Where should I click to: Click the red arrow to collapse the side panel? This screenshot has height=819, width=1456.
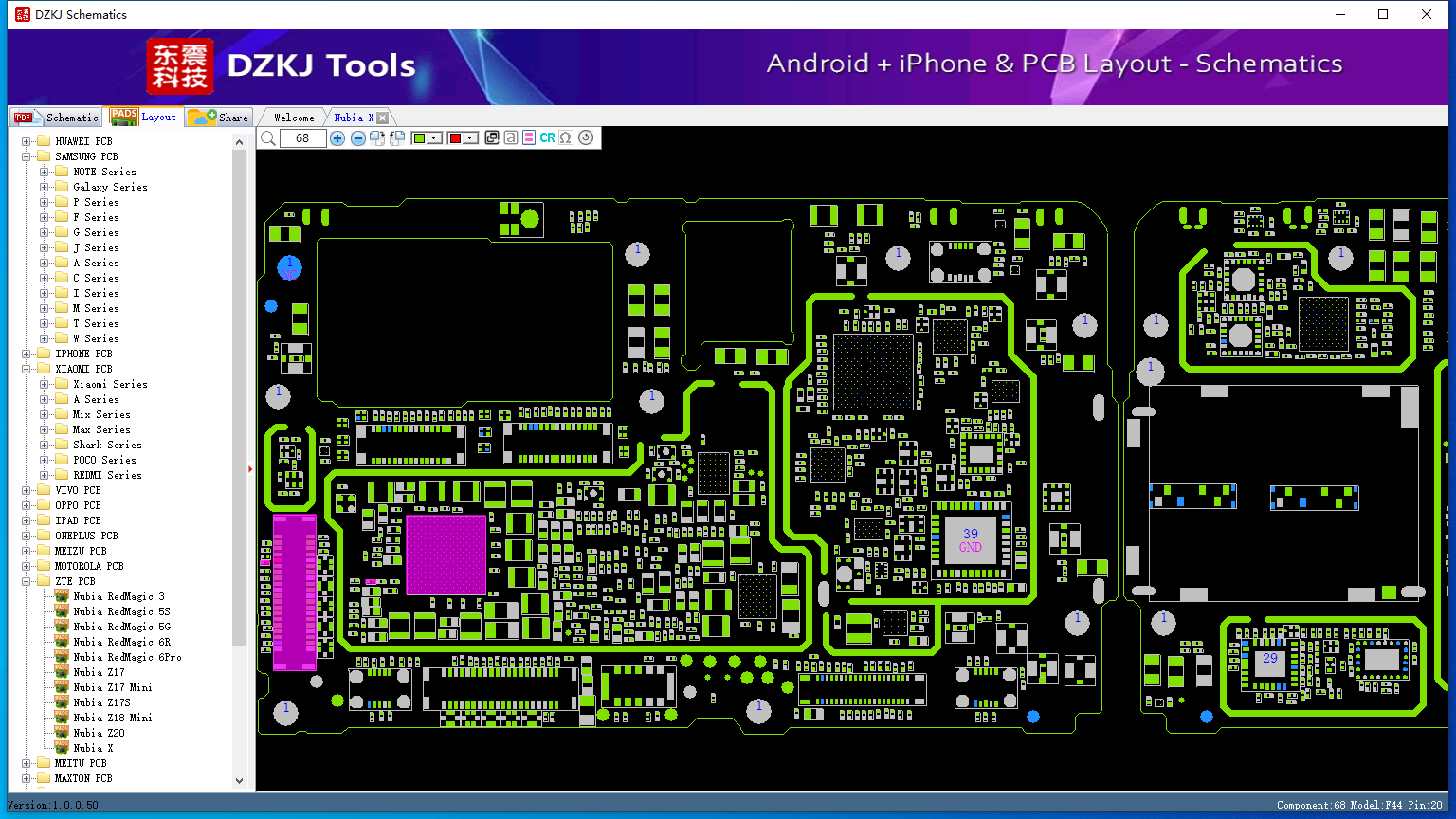[250, 468]
